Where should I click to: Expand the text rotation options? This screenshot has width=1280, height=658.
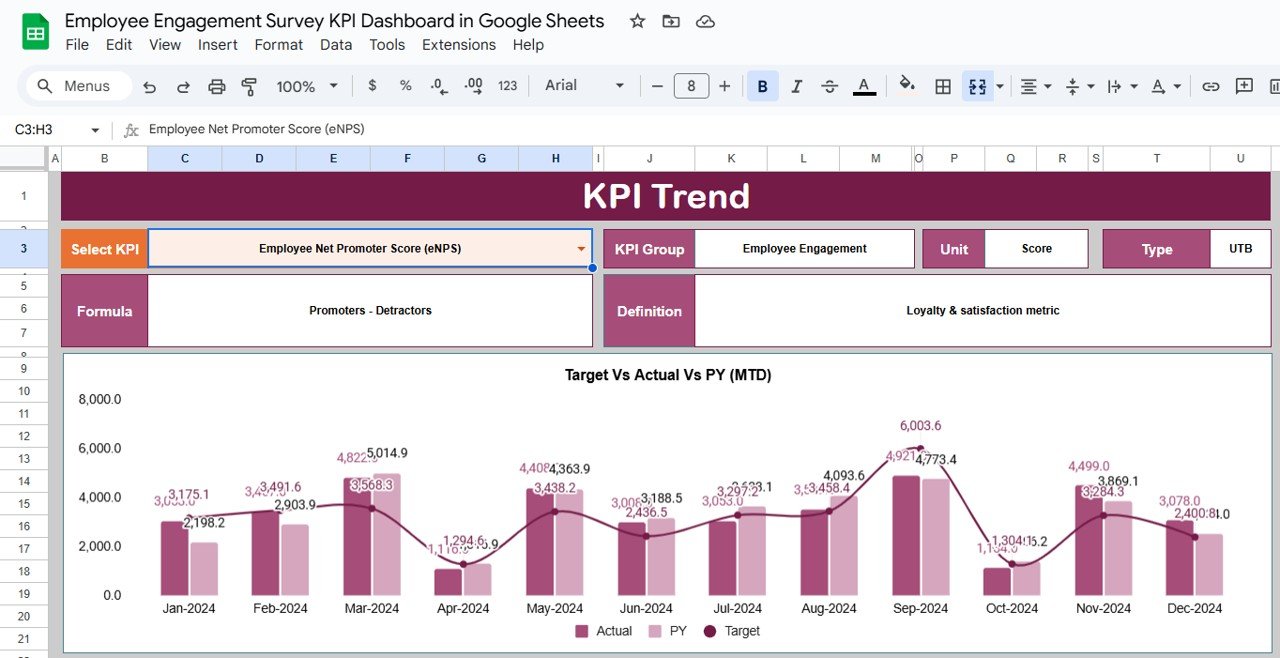(1175, 87)
